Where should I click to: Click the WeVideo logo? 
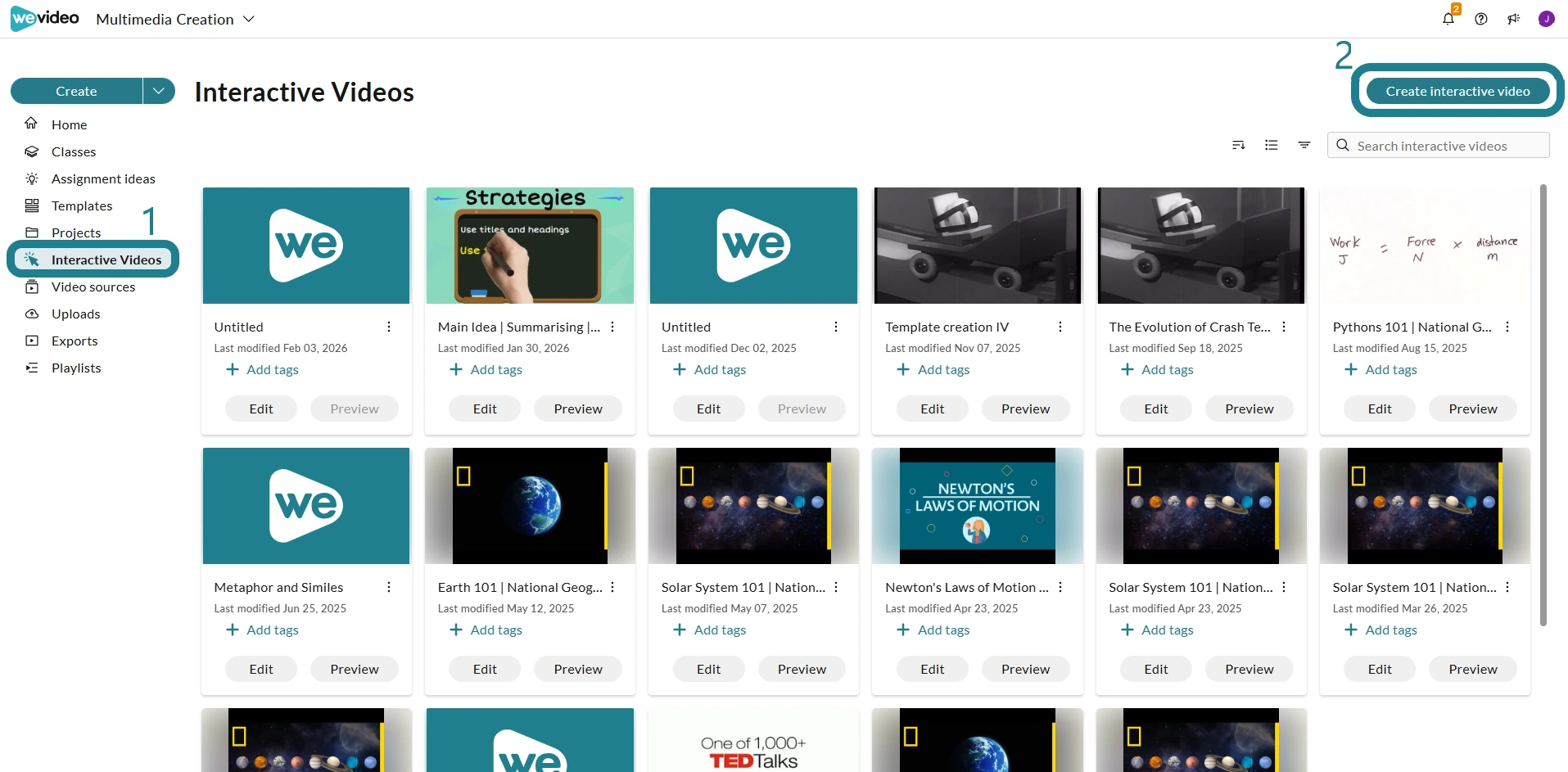click(45, 18)
